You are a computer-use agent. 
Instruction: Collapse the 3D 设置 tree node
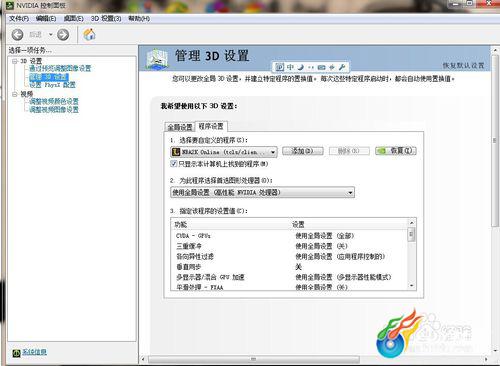pos(15,61)
